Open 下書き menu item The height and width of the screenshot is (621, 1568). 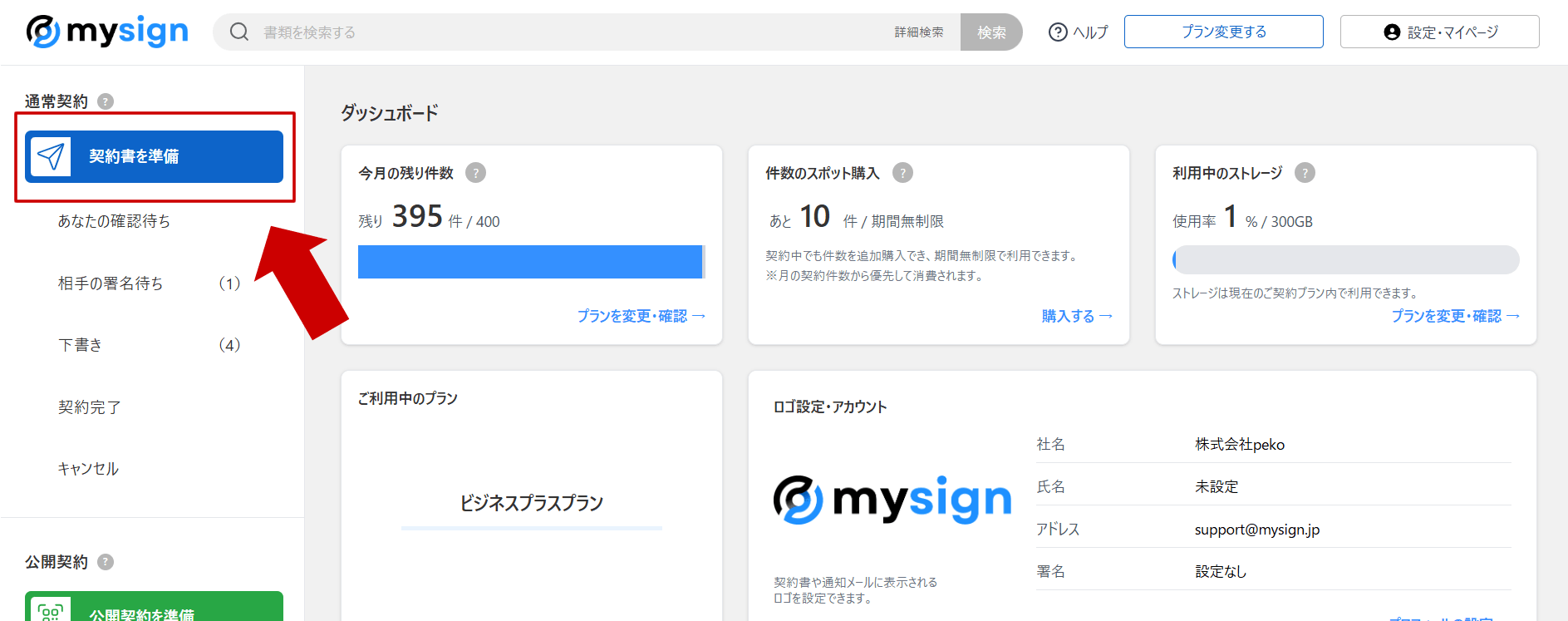tap(81, 345)
